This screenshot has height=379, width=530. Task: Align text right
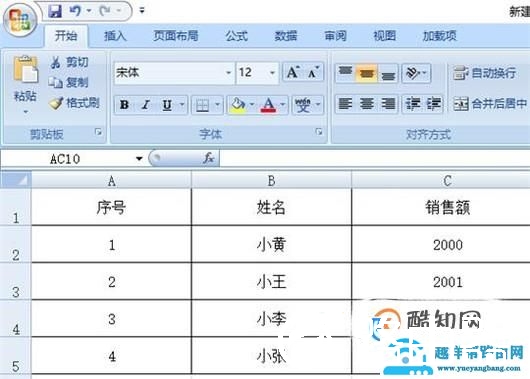pos(388,104)
